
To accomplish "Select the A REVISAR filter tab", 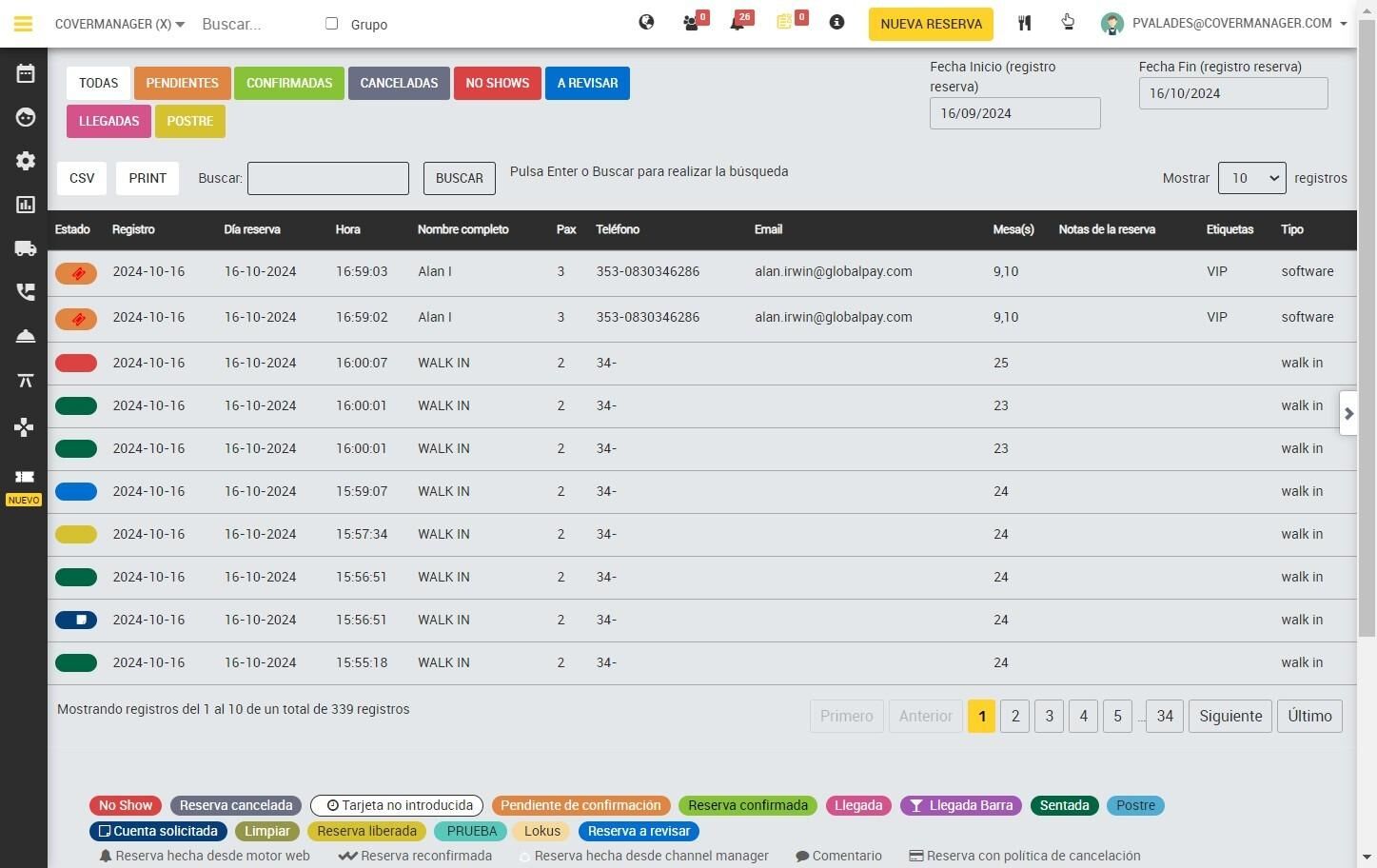I will (x=587, y=83).
